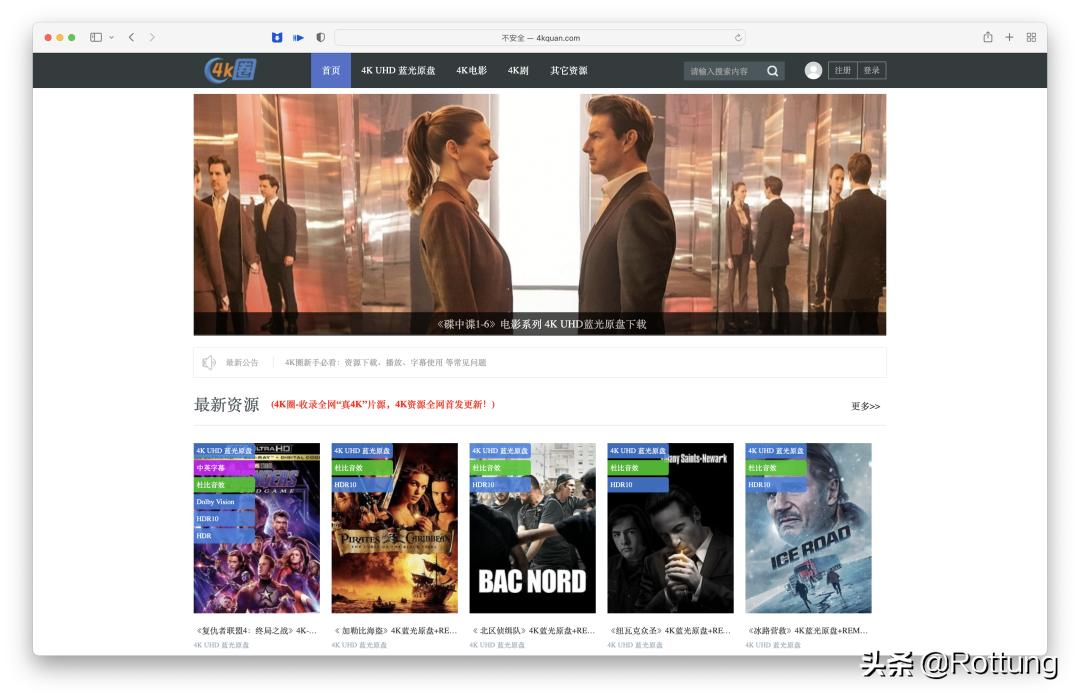Open the Safari share icon

point(988,37)
